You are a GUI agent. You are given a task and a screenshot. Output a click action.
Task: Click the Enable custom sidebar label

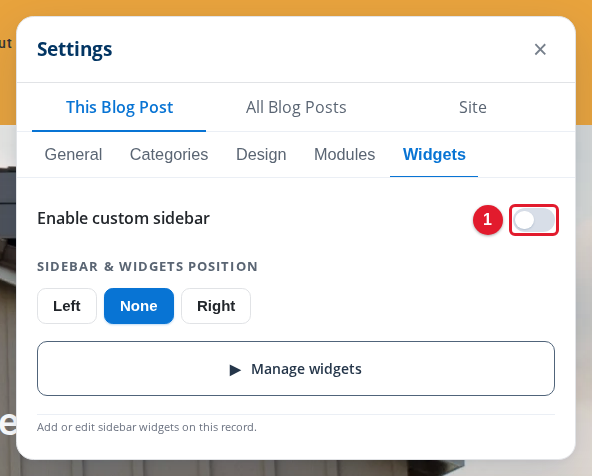click(x=123, y=219)
